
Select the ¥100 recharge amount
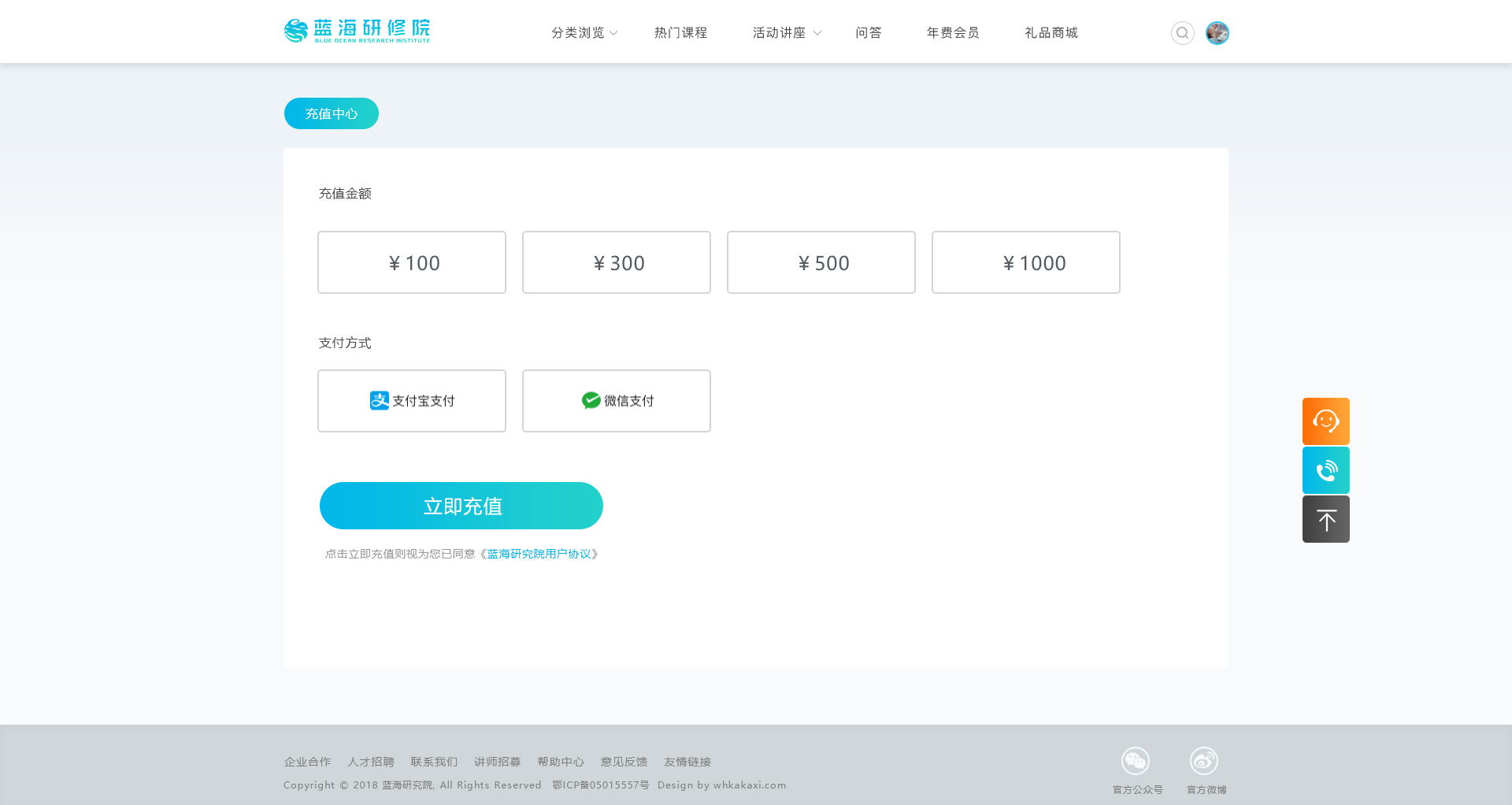tap(412, 262)
